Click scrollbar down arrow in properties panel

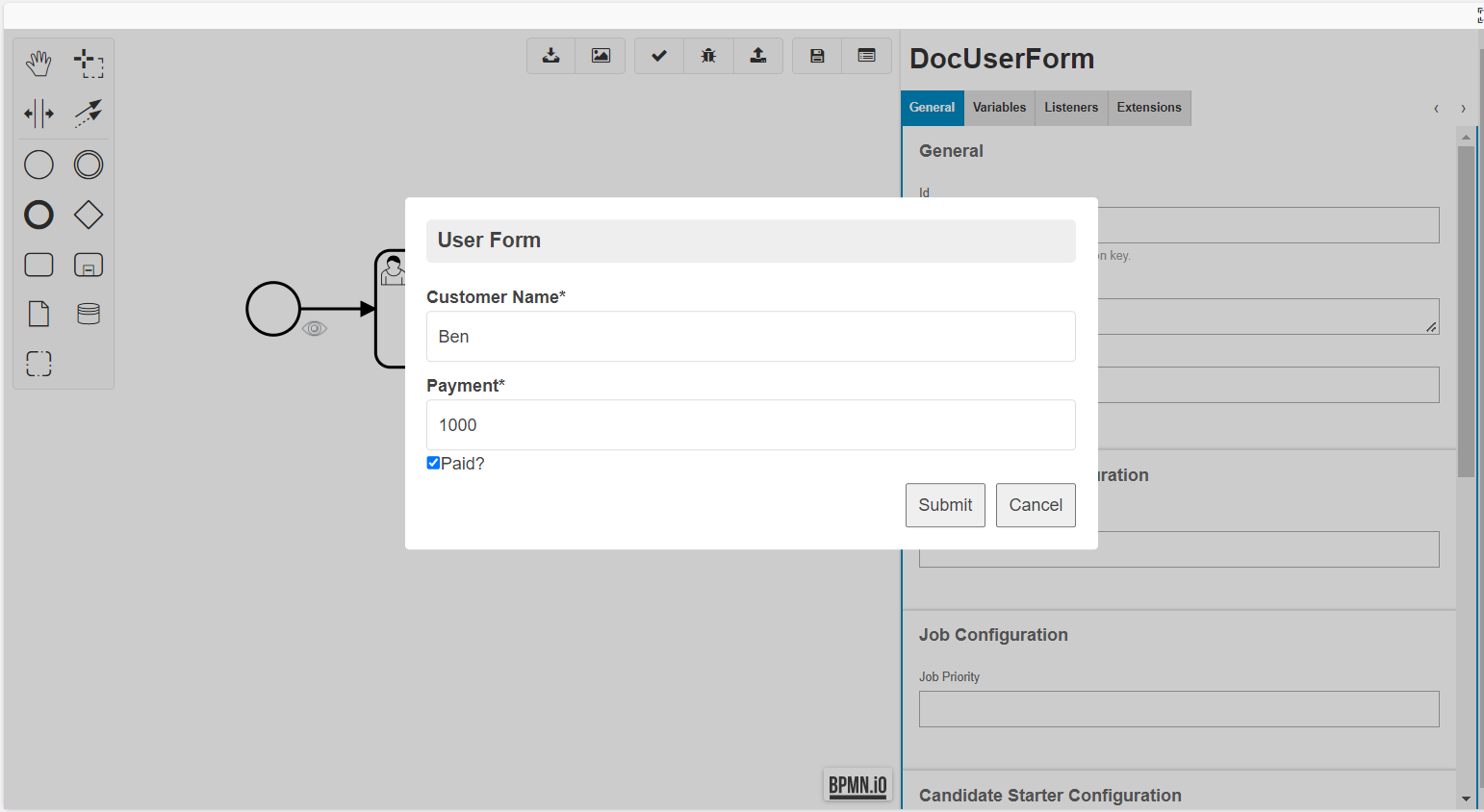(1466, 799)
